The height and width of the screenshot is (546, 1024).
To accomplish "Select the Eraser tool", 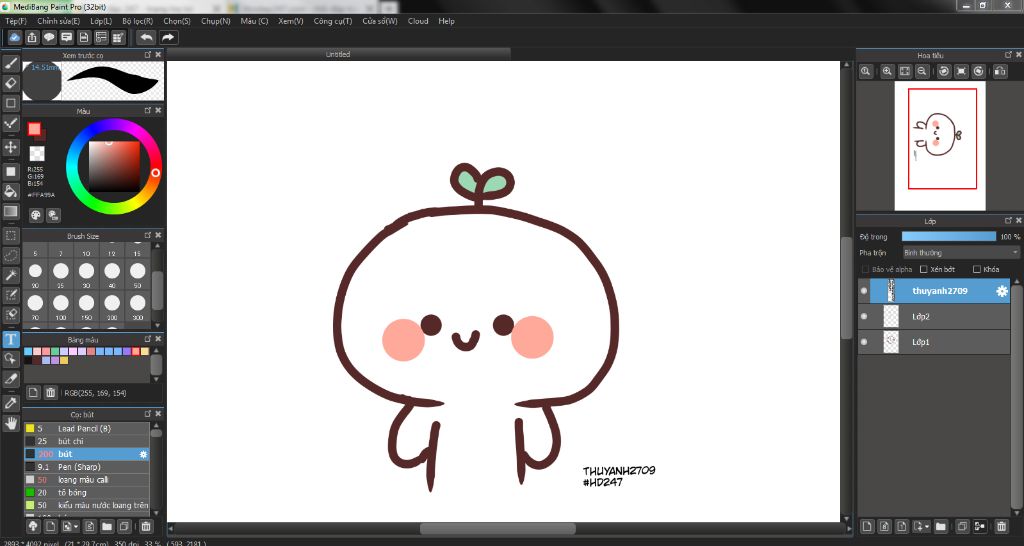I will (x=10, y=83).
